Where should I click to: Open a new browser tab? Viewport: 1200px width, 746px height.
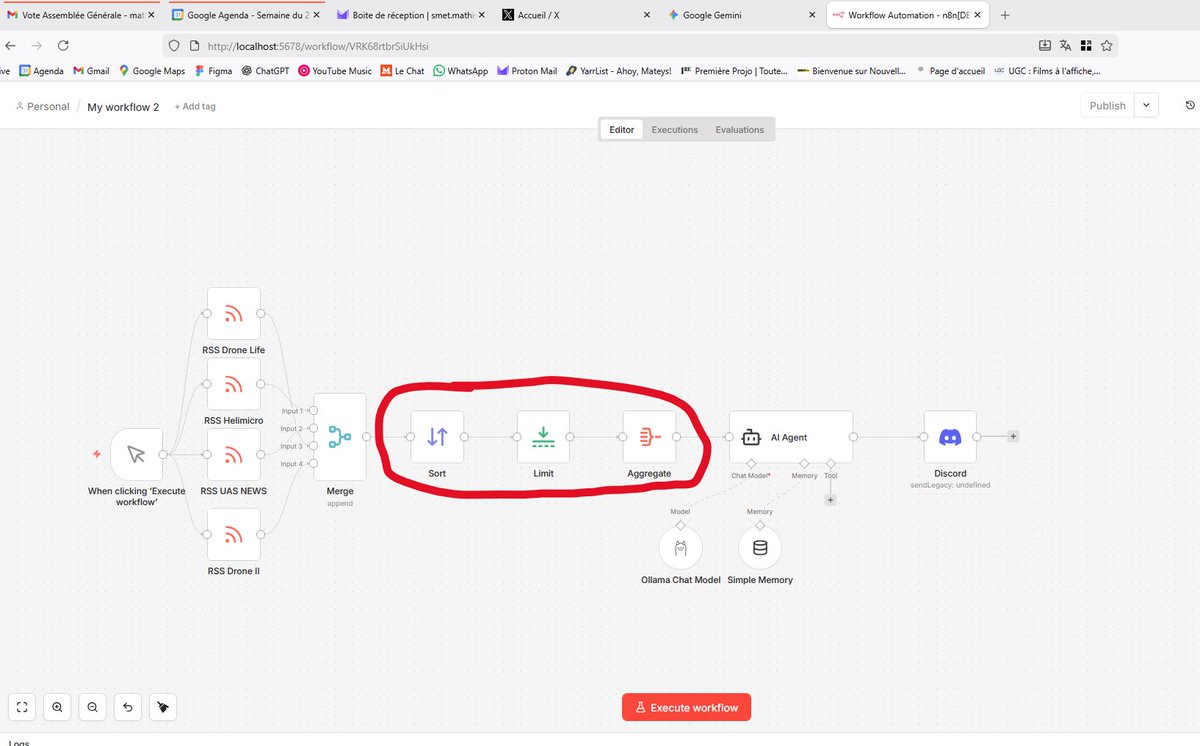(x=1005, y=15)
